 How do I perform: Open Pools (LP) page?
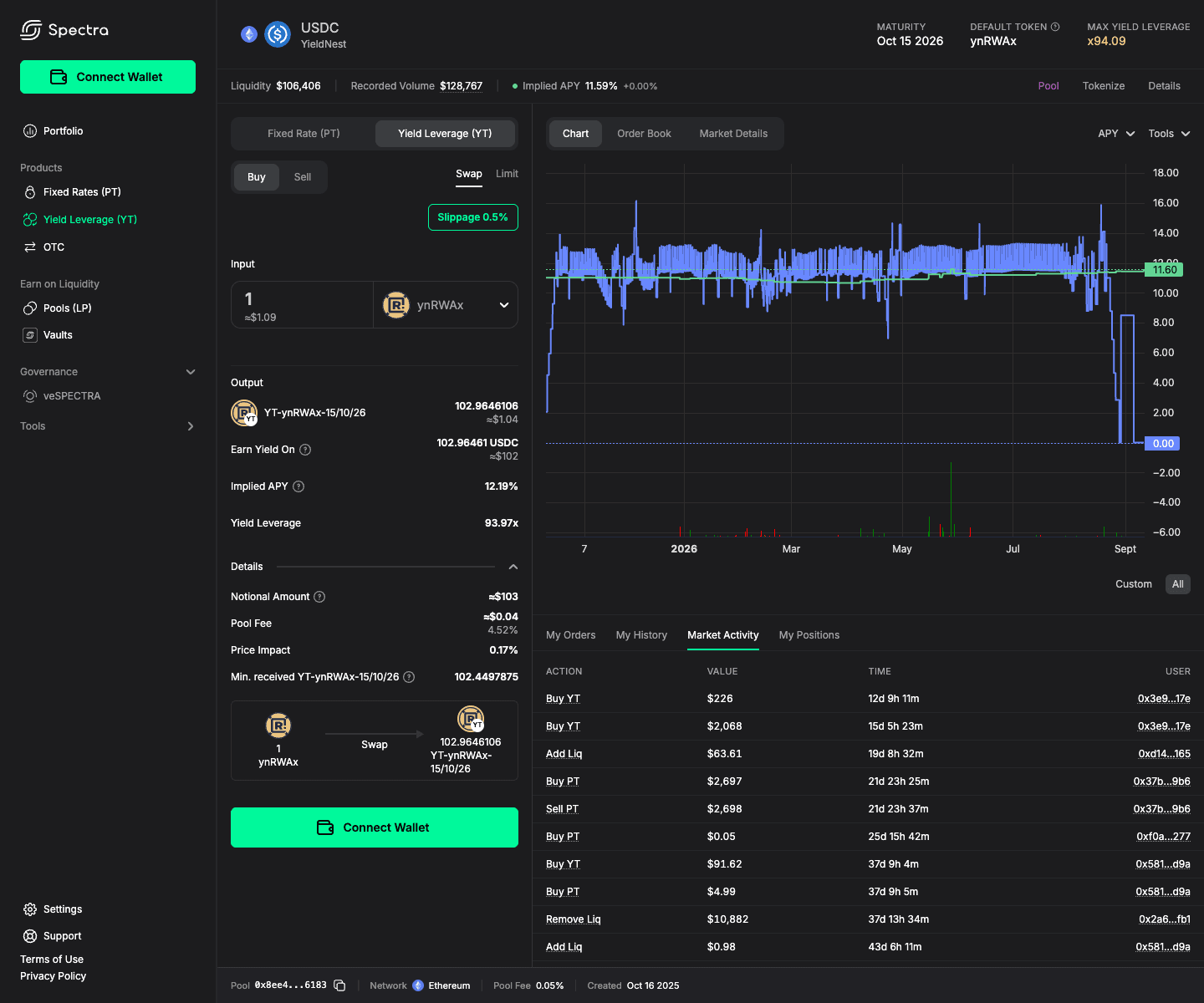[x=57, y=308]
